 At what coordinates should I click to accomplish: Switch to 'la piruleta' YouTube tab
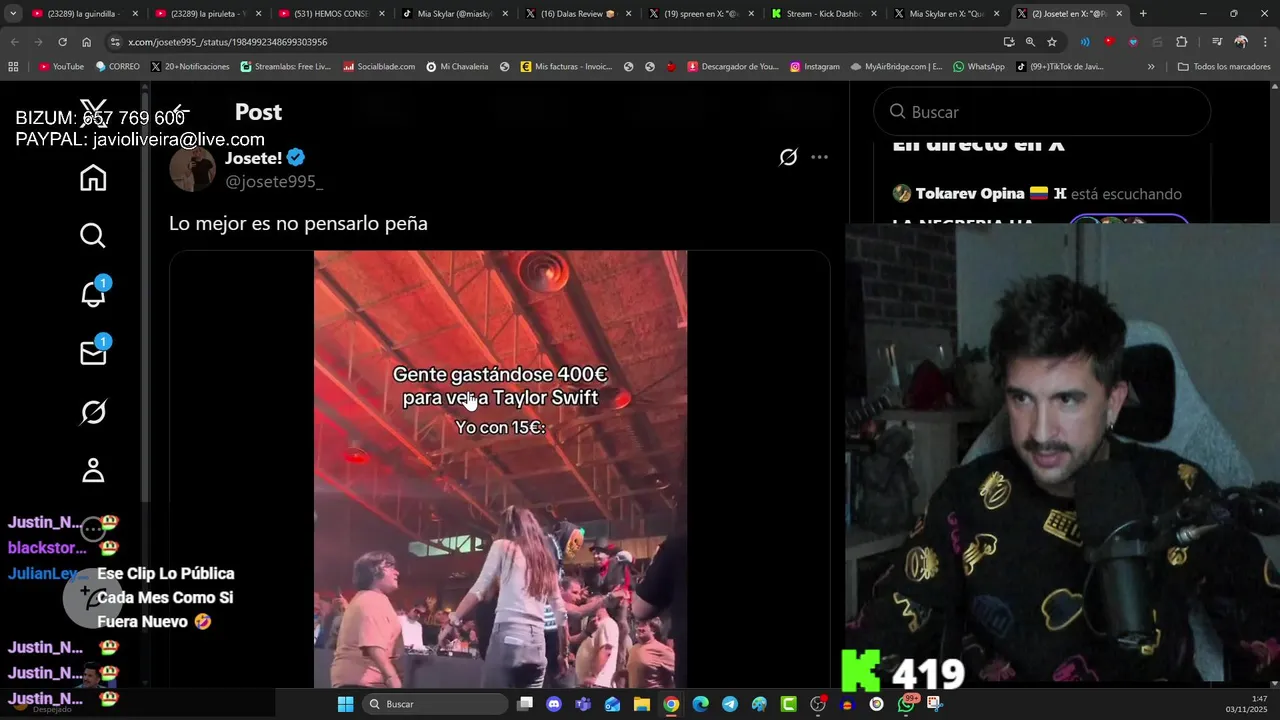[x=206, y=14]
